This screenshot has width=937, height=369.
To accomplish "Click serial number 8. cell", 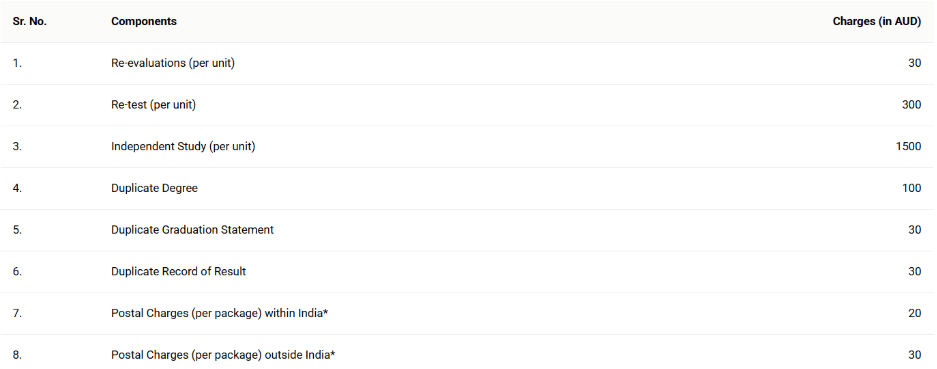I will click(17, 355).
